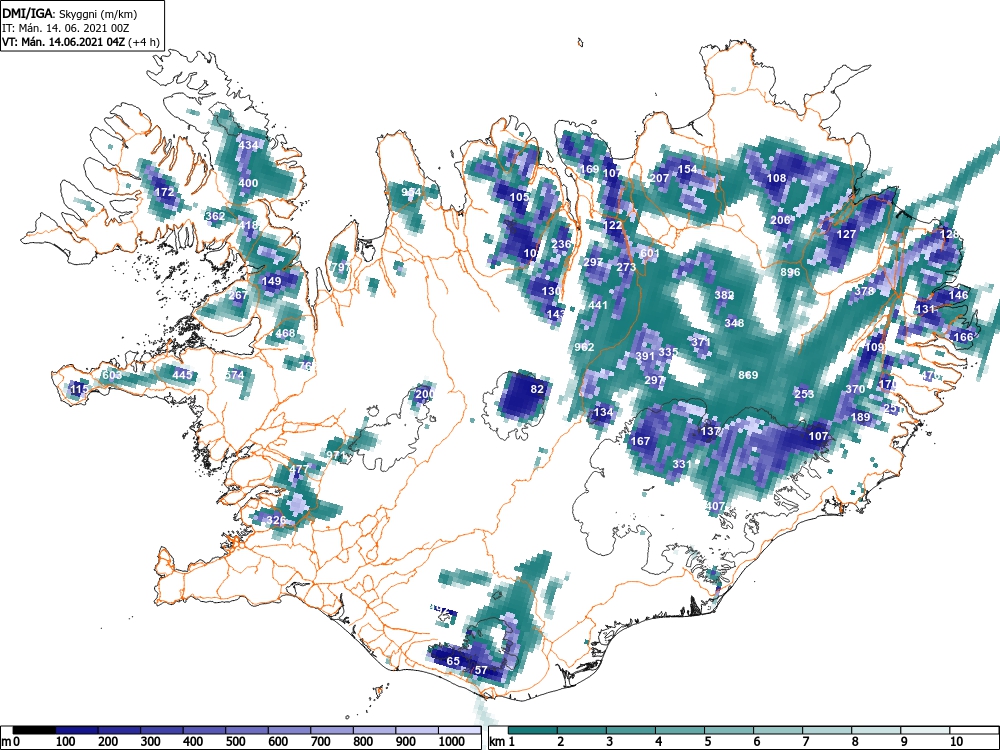Viewport: 1000px width, 750px height.
Task: Click the visibility value 149 on the map
Action: 272,281
